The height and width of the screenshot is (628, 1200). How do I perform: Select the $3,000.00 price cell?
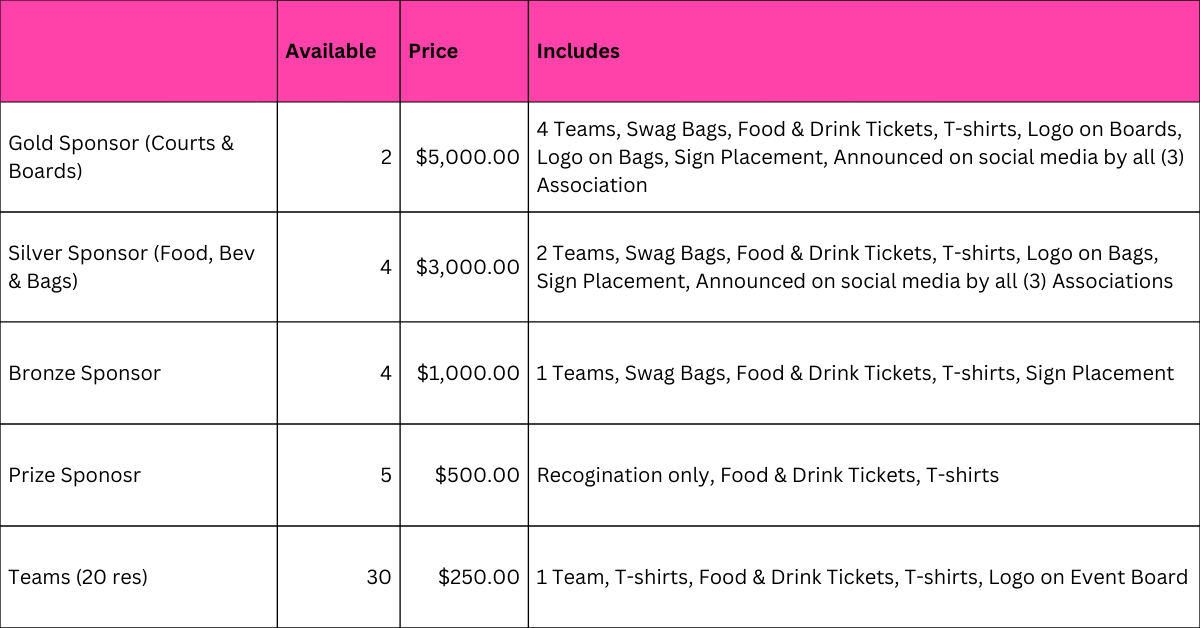pos(467,267)
